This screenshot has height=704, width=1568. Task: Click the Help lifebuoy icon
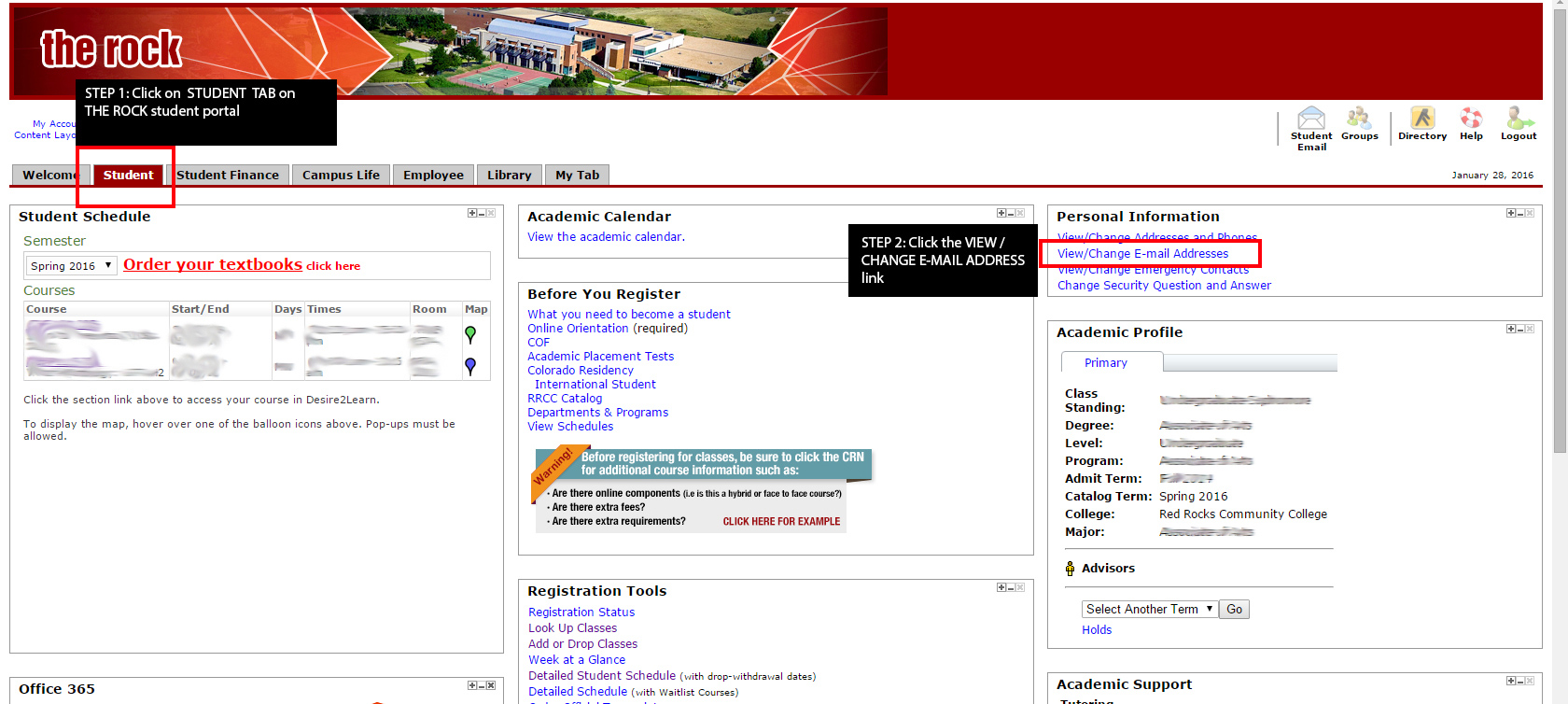tap(1471, 118)
